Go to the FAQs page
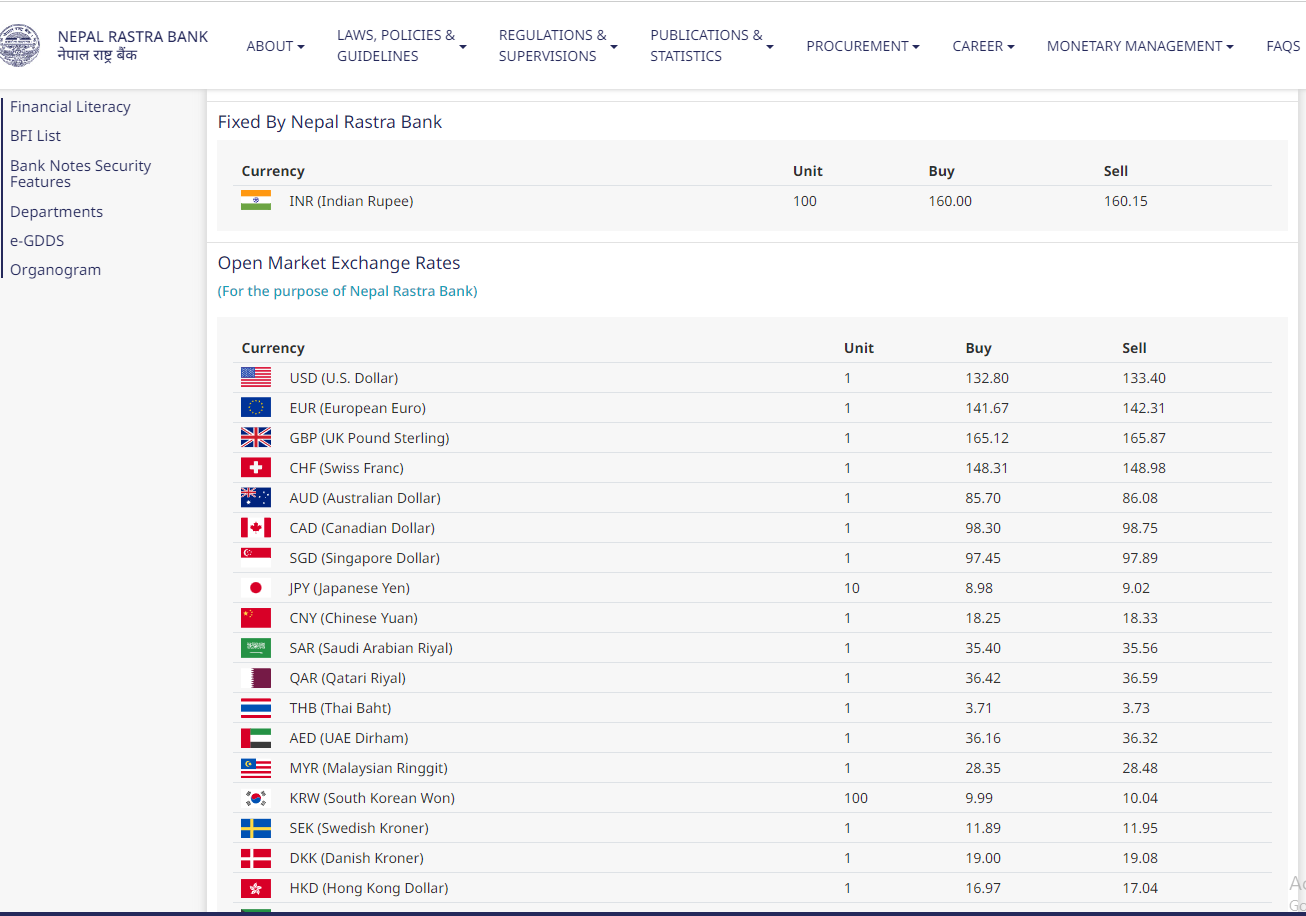 pos(1283,46)
